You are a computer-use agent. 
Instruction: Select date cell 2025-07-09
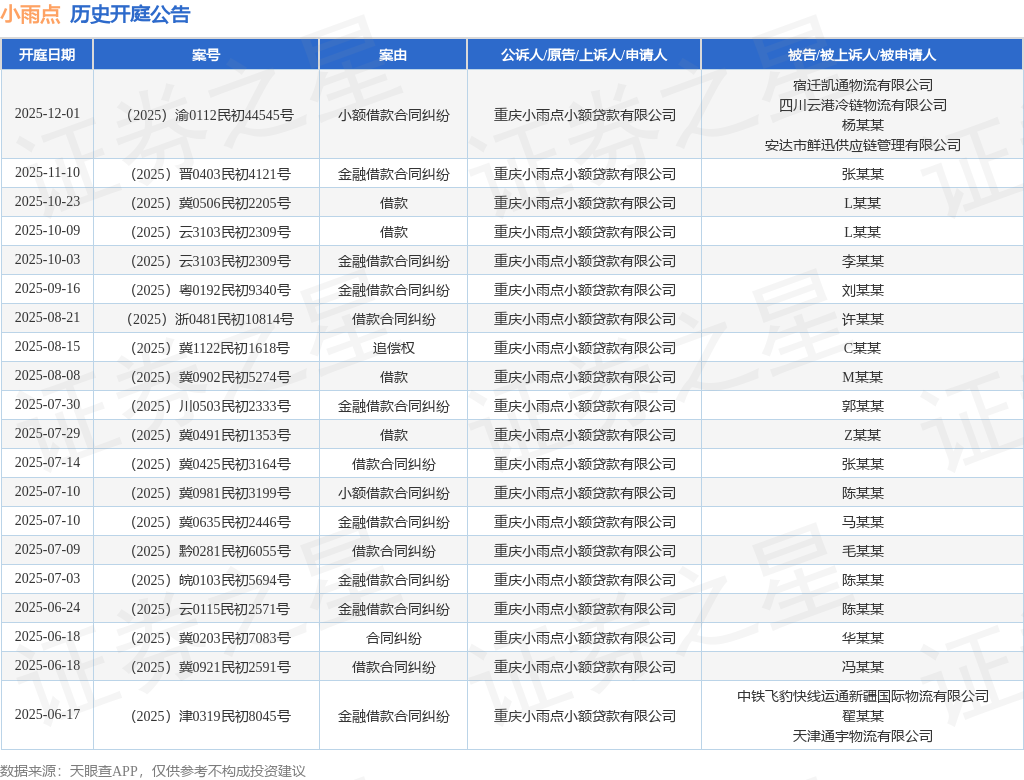click(47, 549)
